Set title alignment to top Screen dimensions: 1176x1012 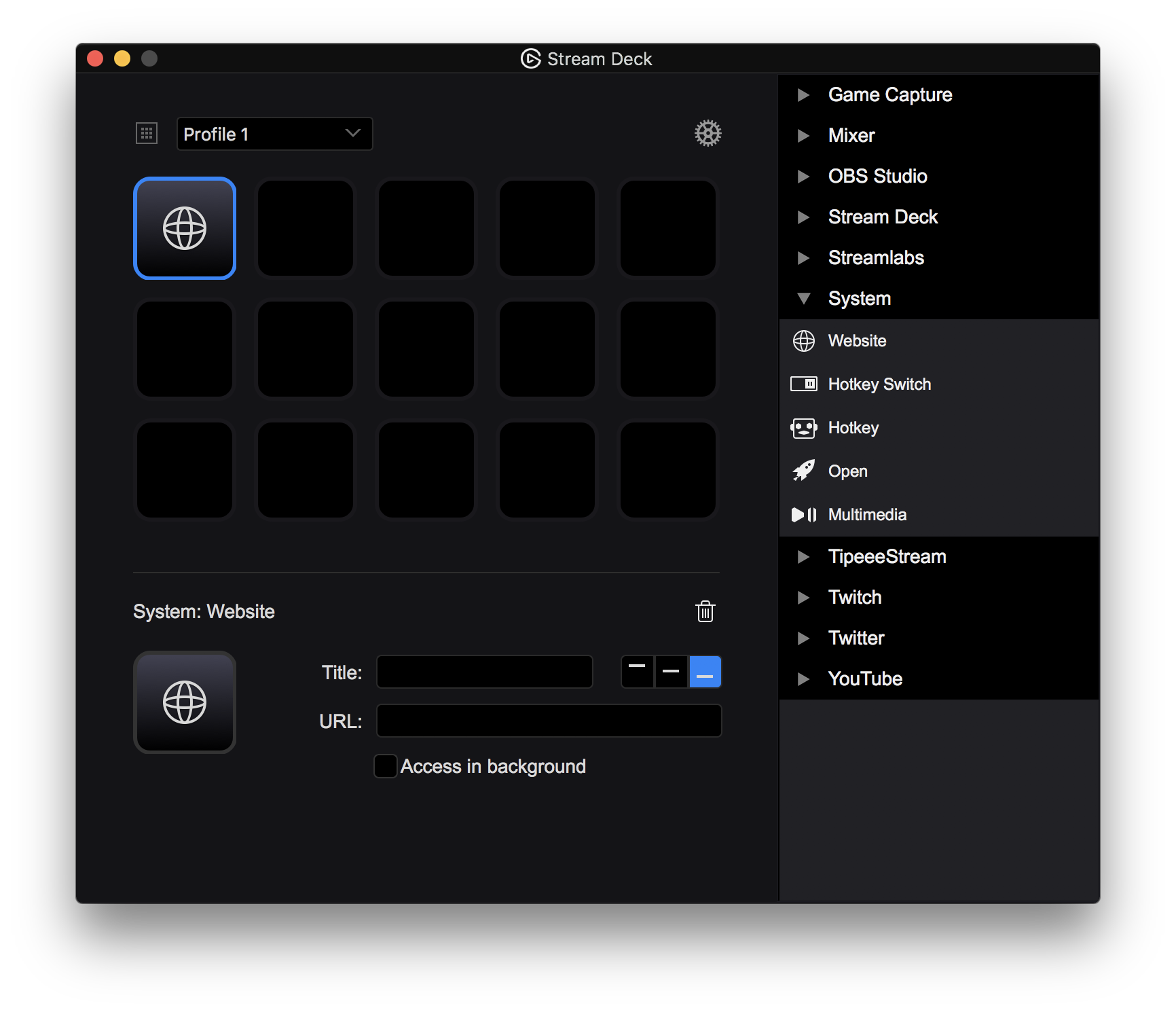pos(637,672)
